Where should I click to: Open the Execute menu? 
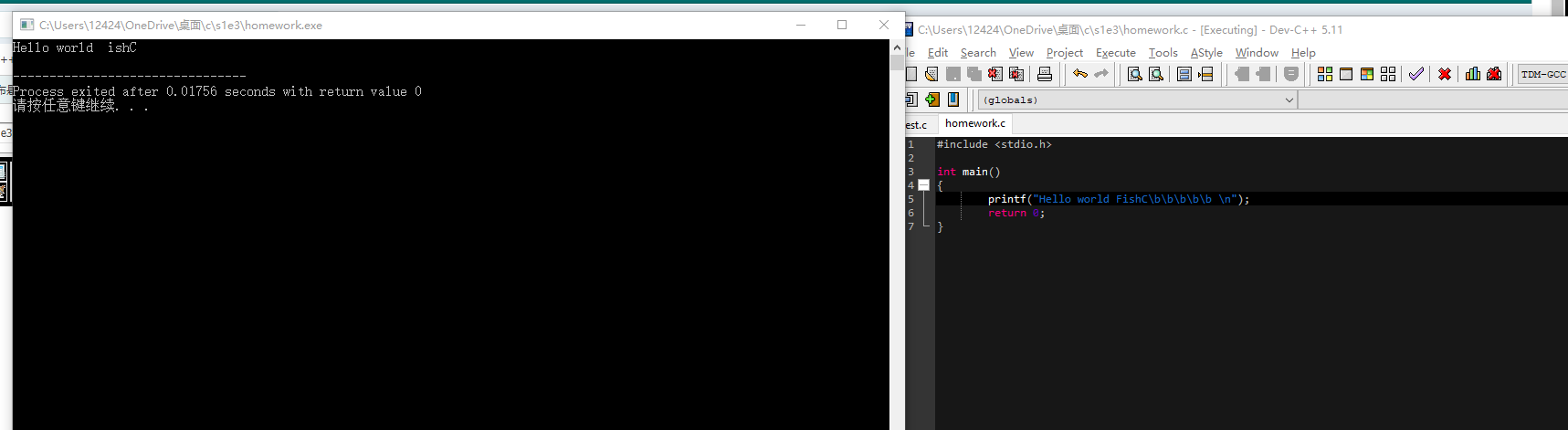[1116, 53]
